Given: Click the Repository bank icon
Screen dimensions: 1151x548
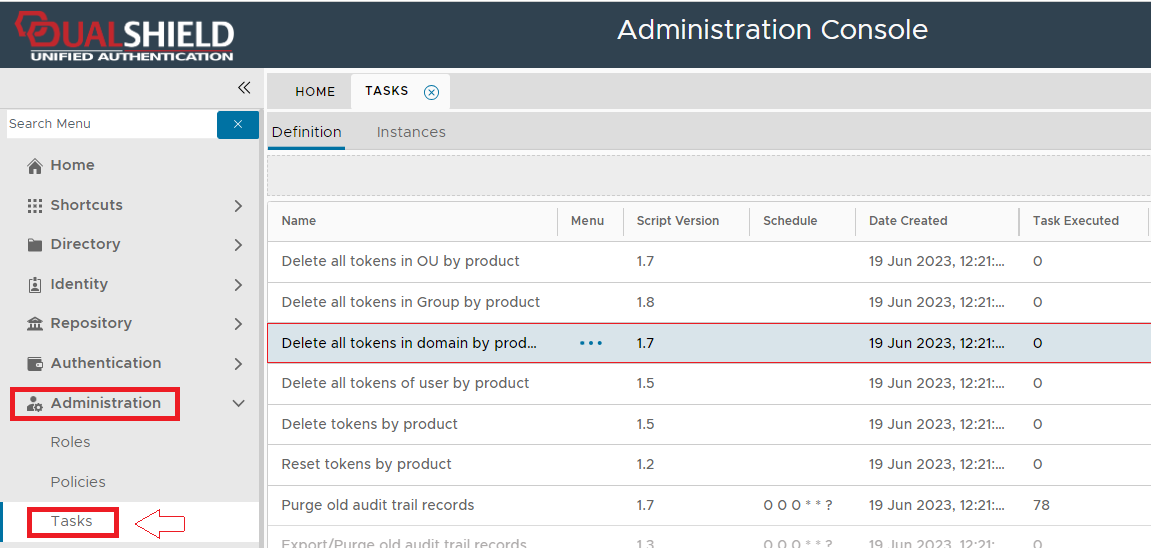Looking at the screenshot, I should tap(35, 324).
